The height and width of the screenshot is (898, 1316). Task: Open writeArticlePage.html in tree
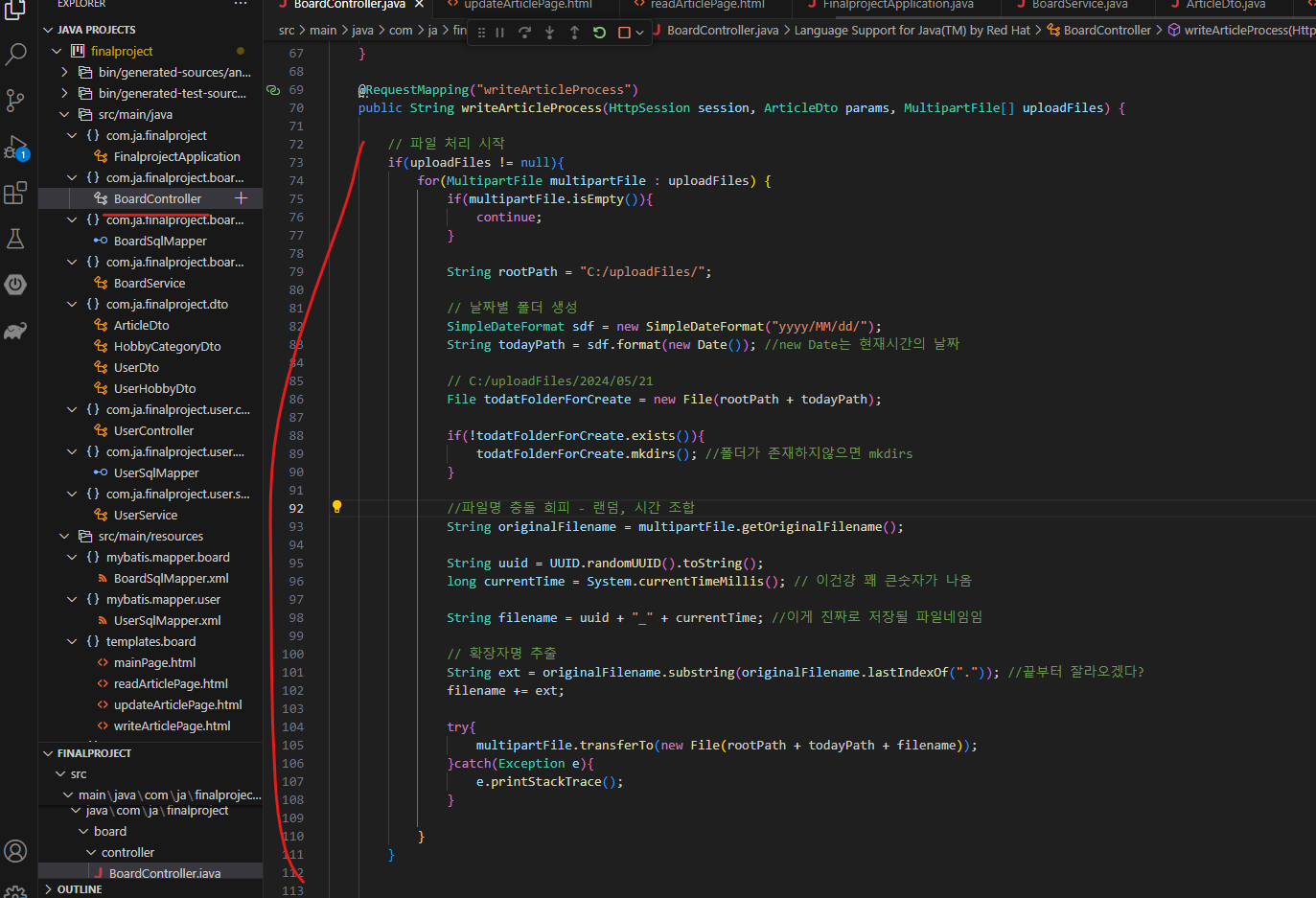pyautogui.click(x=172, y=725)
